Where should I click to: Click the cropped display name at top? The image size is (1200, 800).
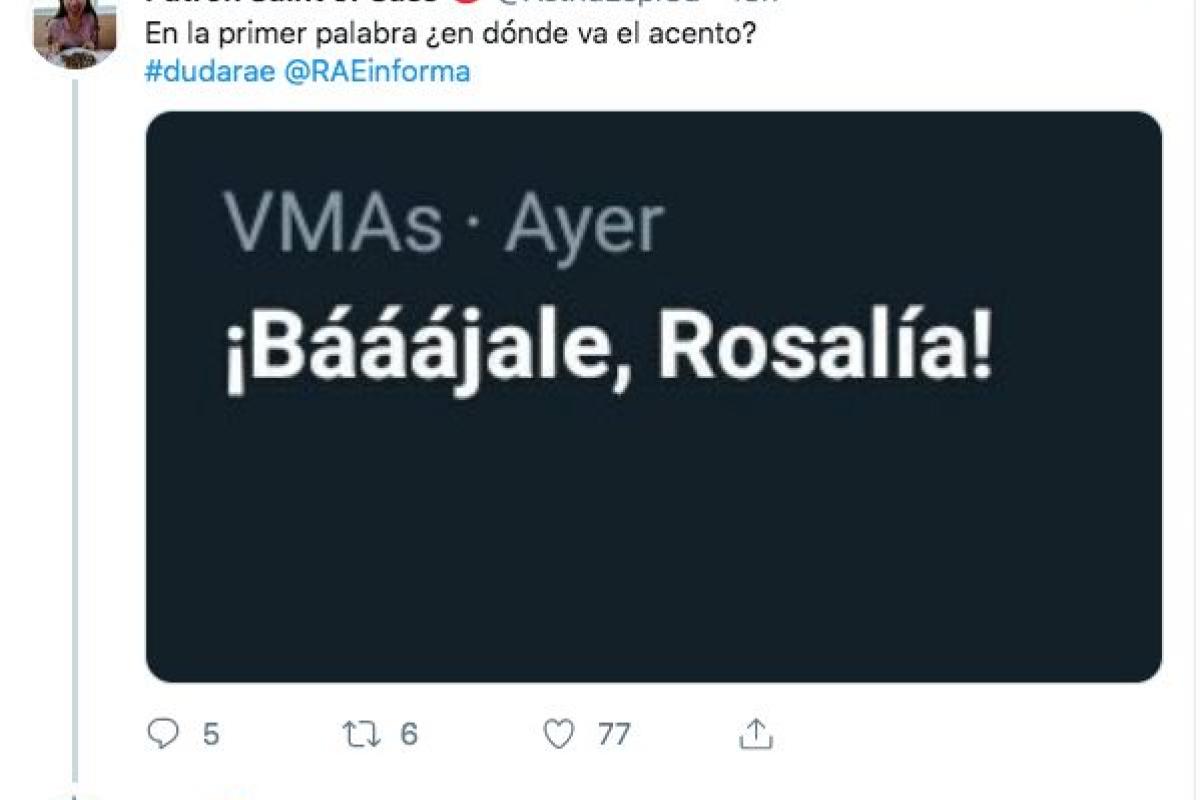[x=291, y=3]
